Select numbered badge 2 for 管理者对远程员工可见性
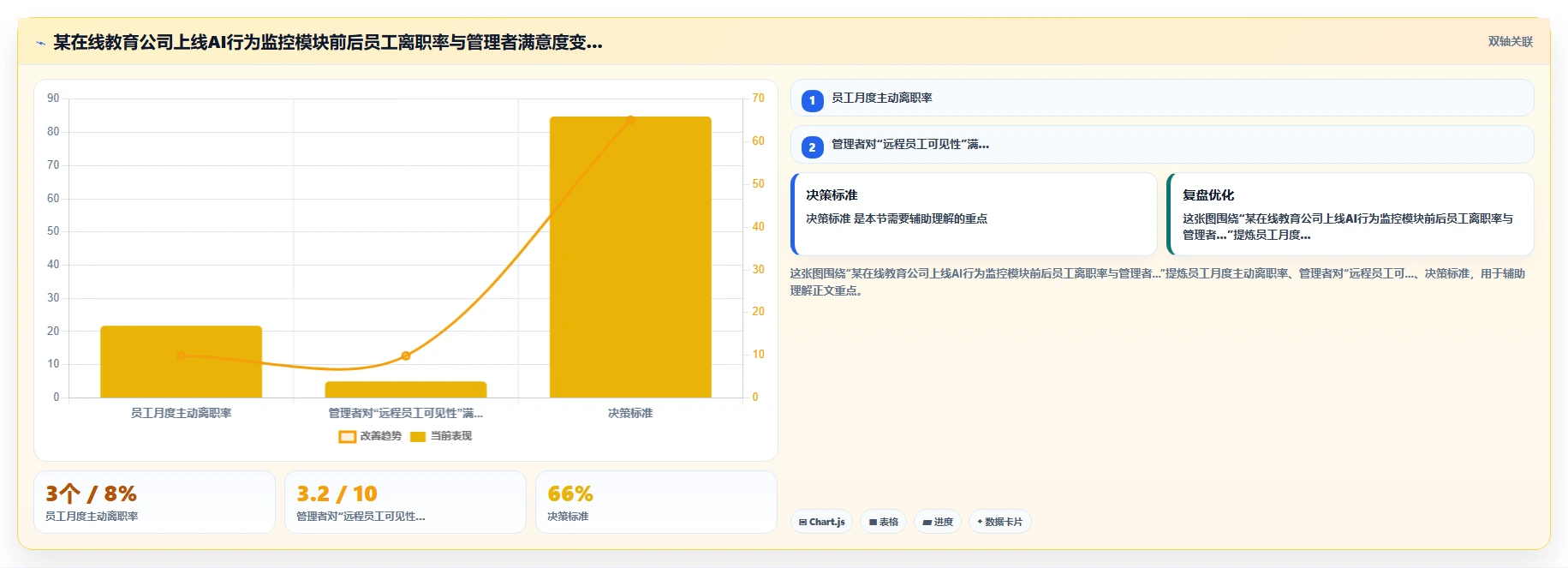 point(812,146)
